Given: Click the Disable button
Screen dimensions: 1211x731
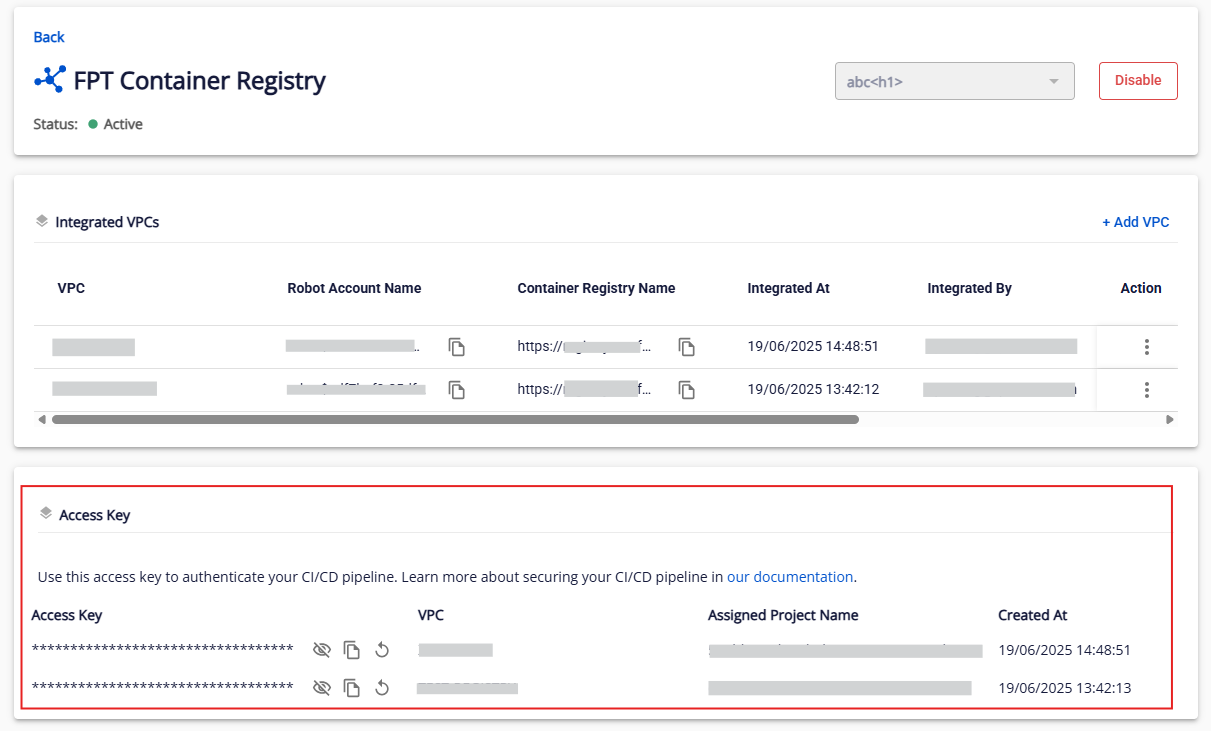Looking at the screenshot, I should 1138,81.
